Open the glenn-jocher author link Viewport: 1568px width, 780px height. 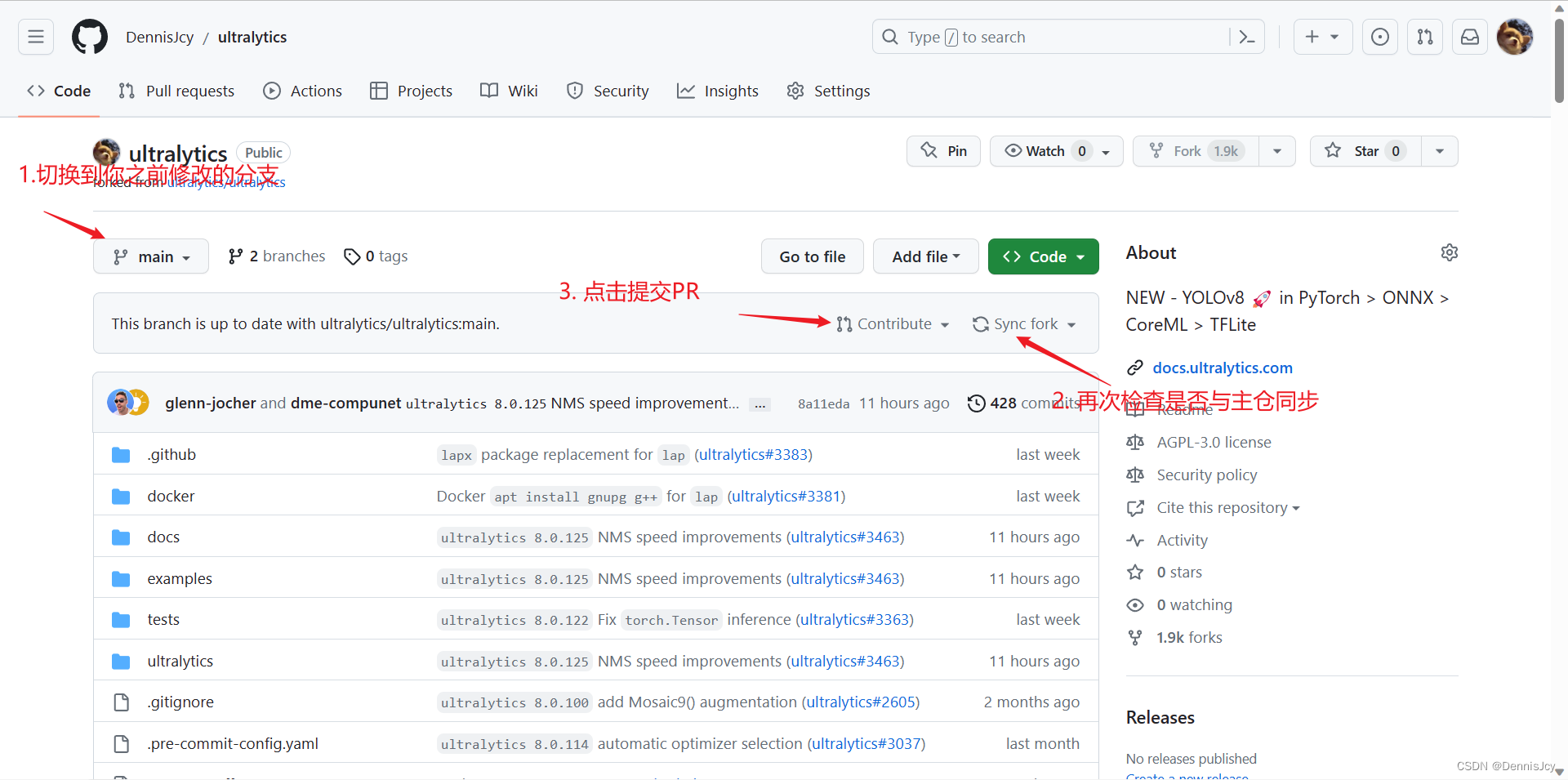(x=211, y=403)
